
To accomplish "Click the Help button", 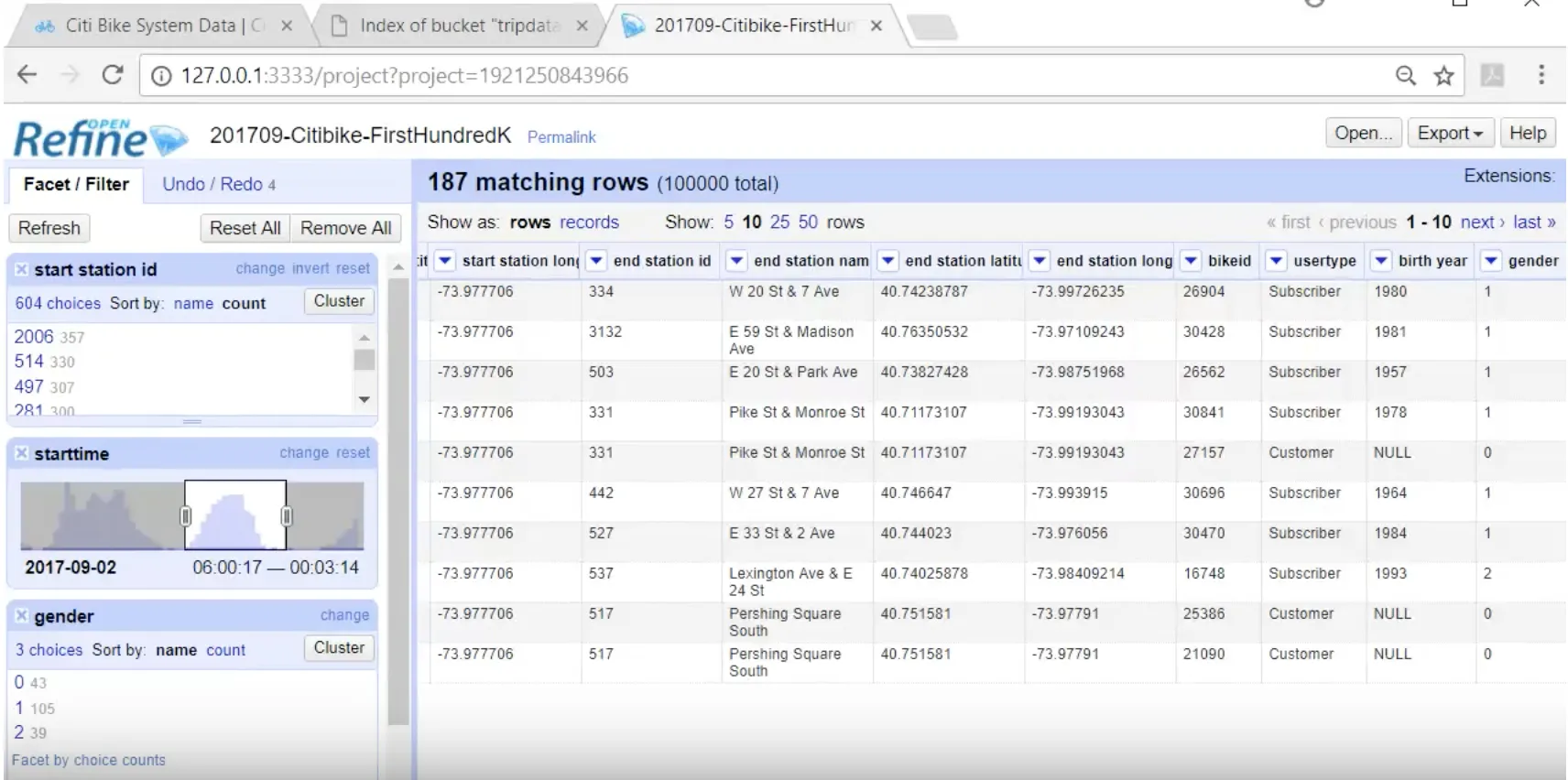I will (x=1528, y=133).
